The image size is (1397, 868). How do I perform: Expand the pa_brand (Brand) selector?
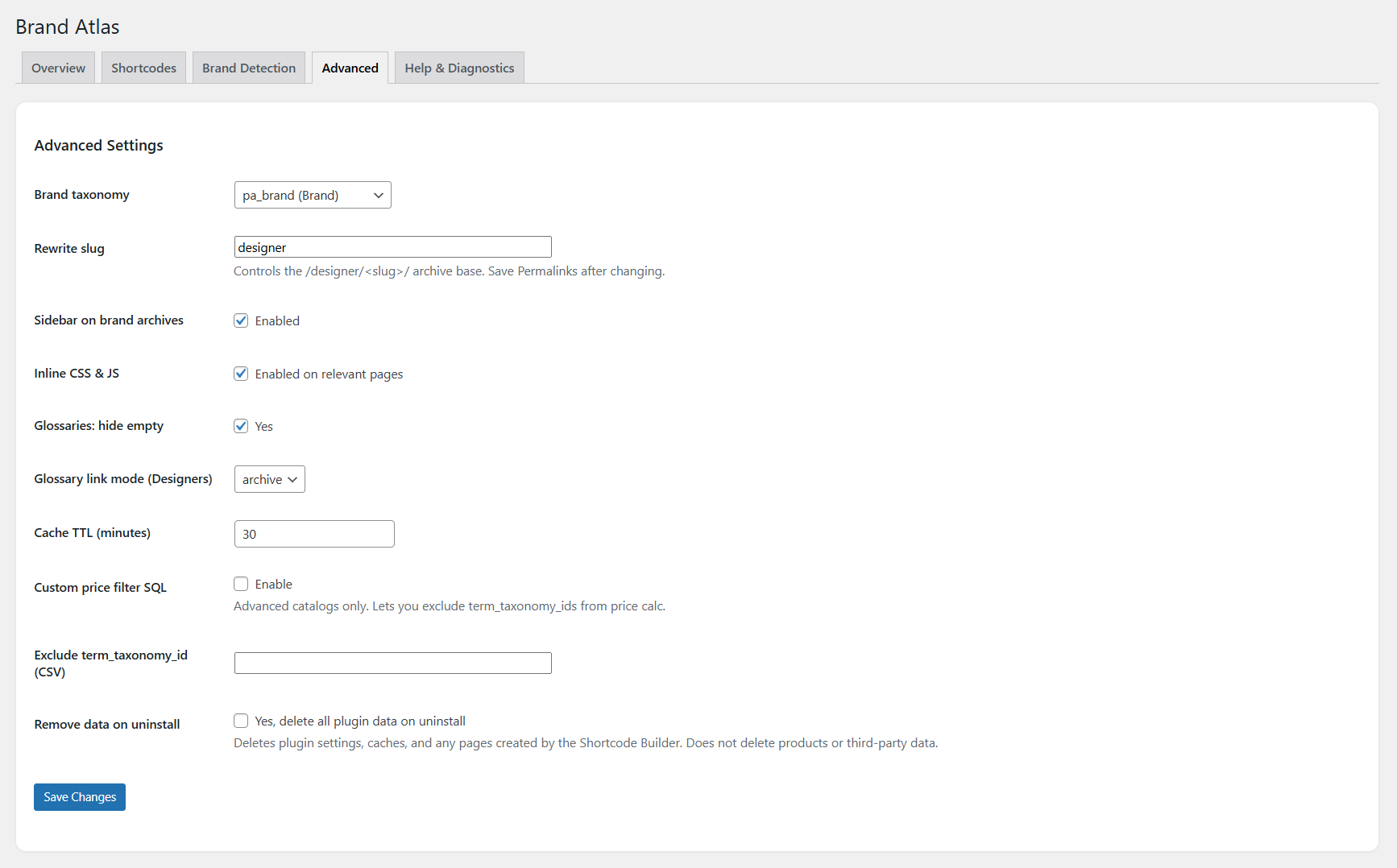312,194
